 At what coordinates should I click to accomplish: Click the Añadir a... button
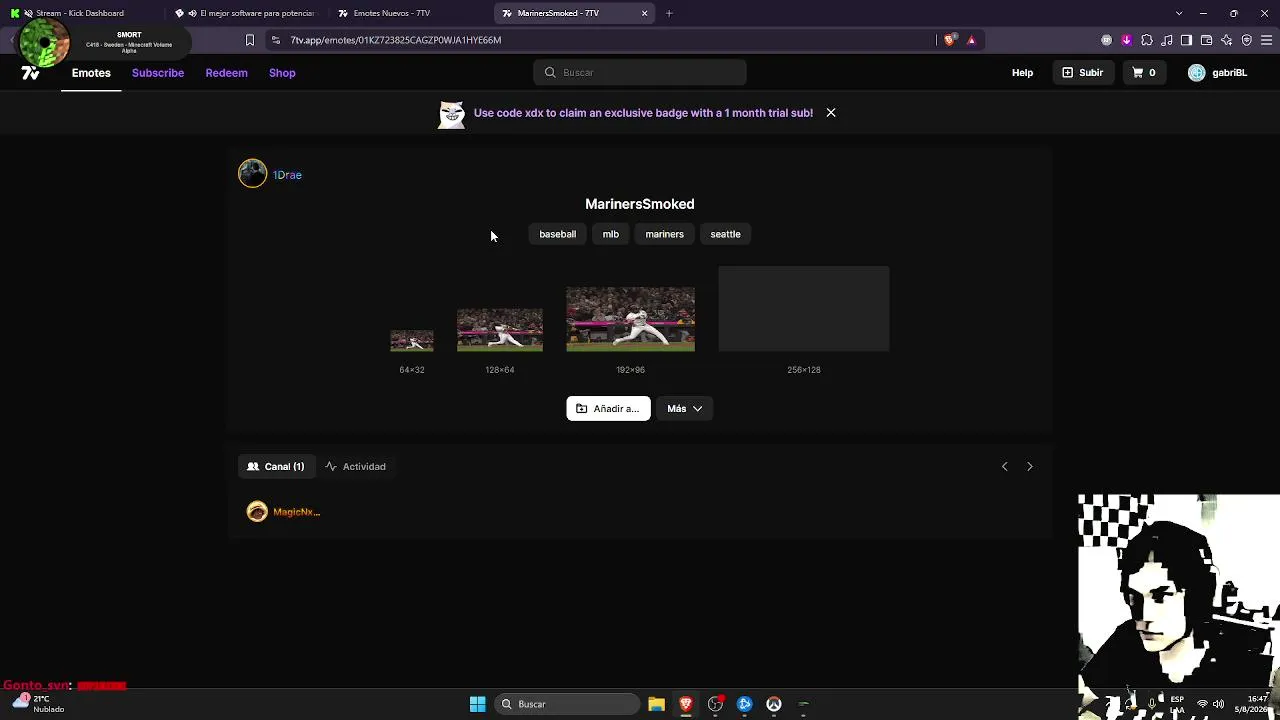click(608, 409)
